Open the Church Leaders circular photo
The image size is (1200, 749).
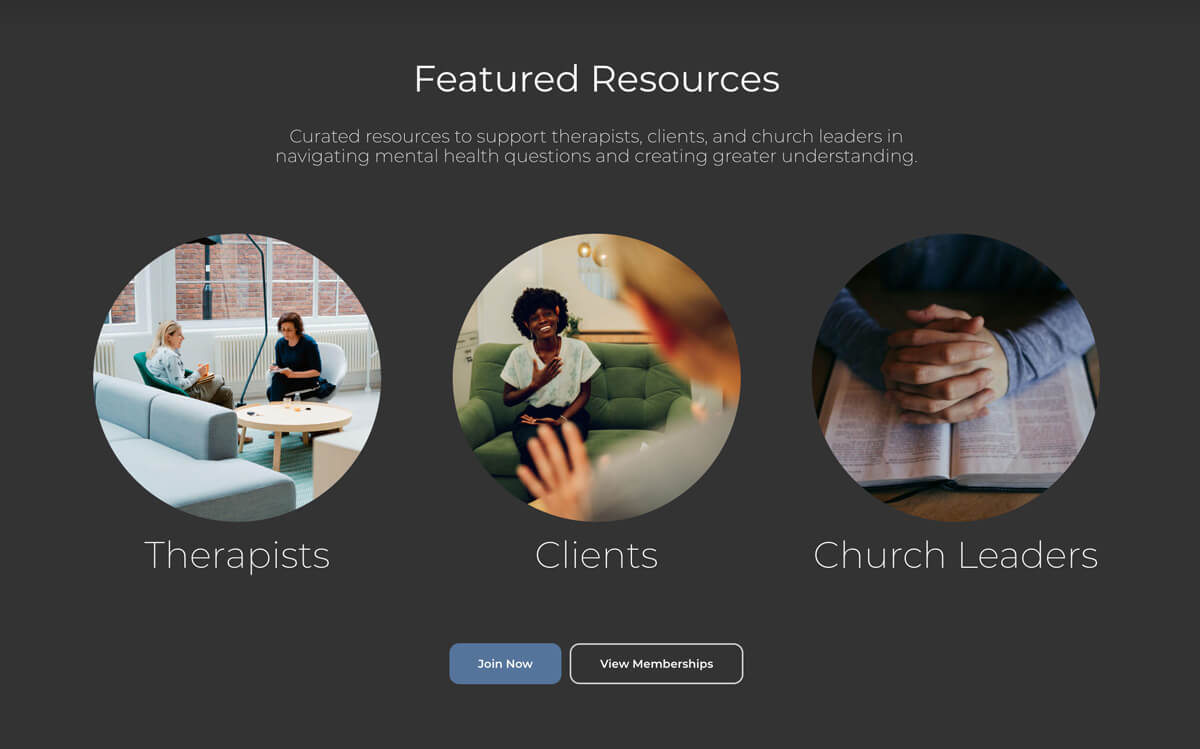(x=956, y=378)
